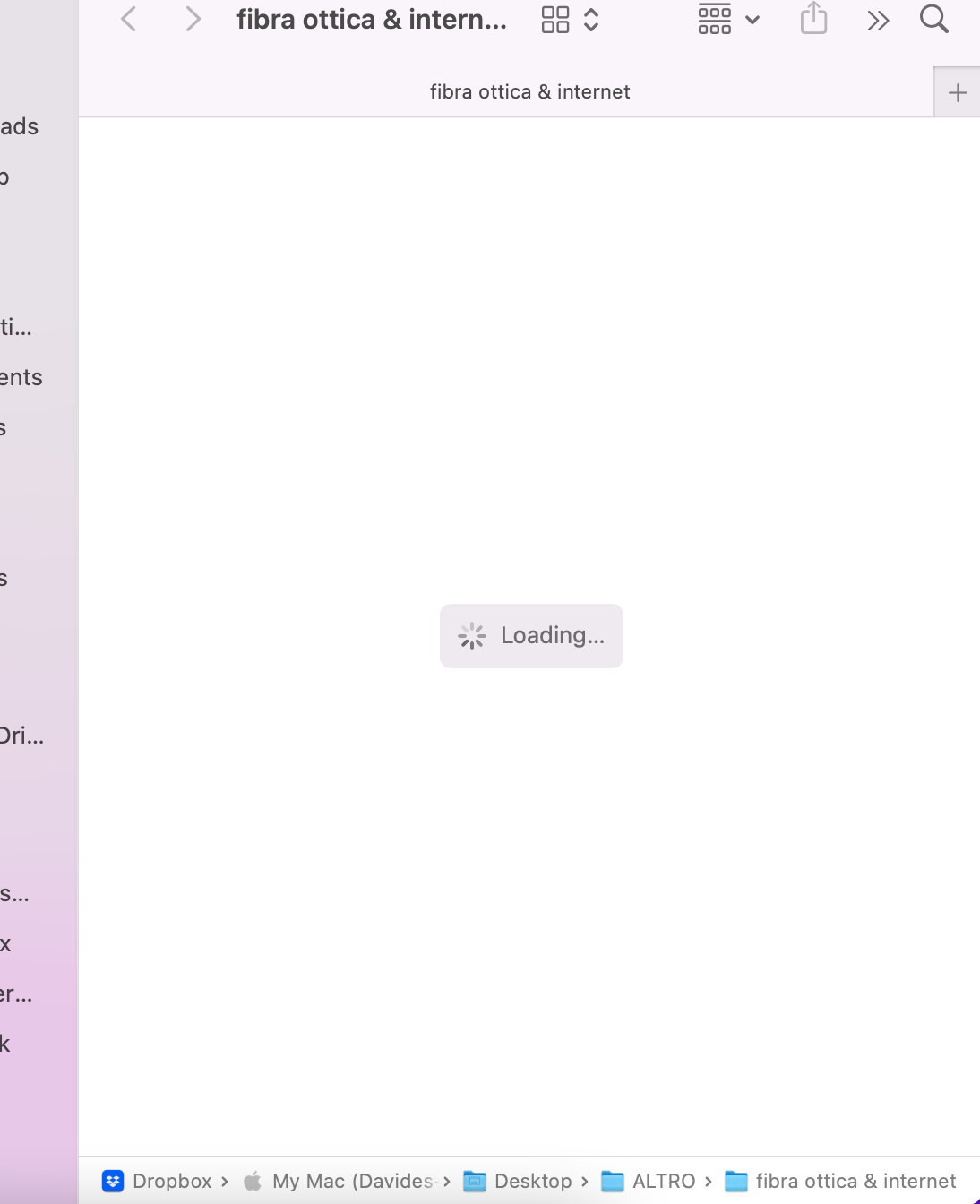Navigate forward with the right arrow
Screen dimensions: 980x1204
pos(193,18)
